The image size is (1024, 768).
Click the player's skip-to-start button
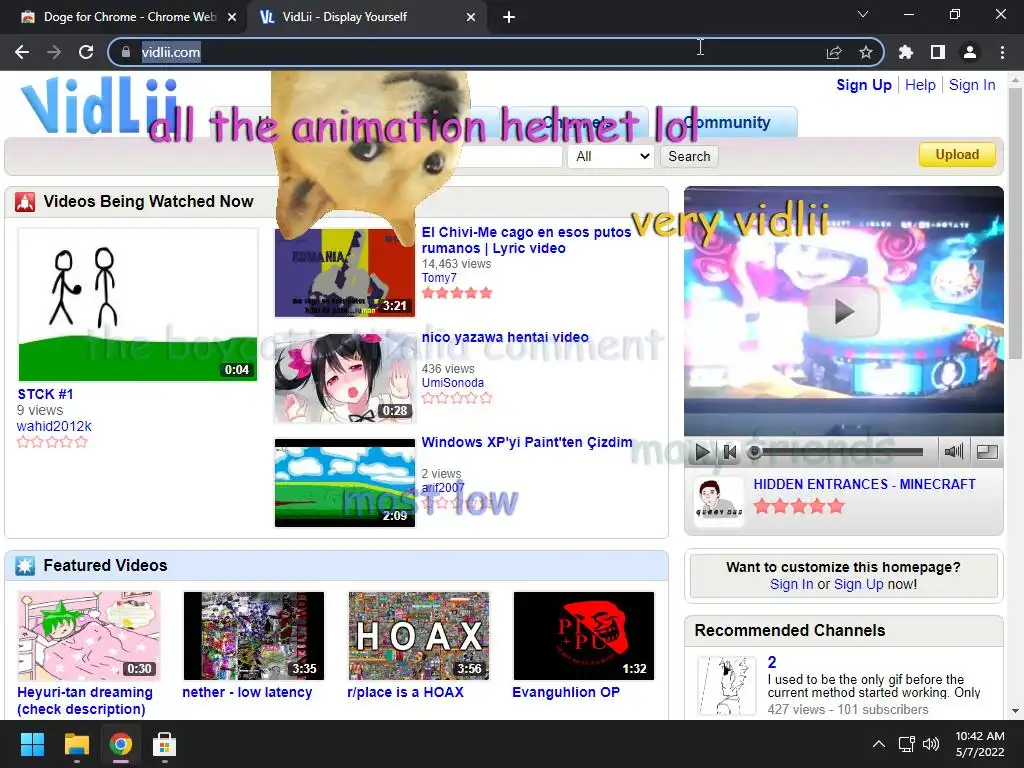click(x=730, y=451)
